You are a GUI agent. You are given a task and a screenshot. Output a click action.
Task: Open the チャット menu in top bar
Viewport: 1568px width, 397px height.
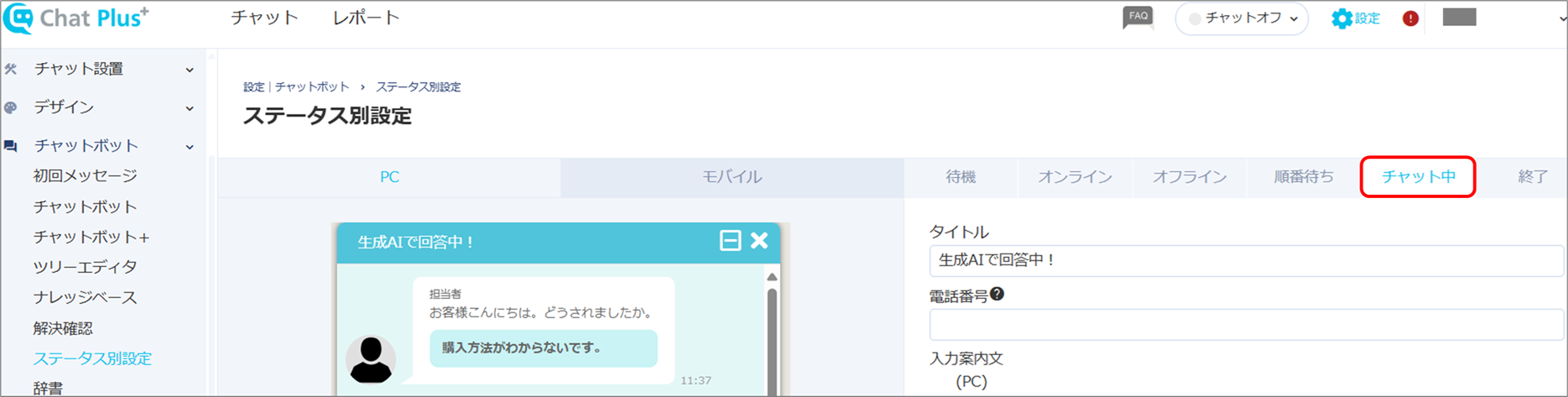point(265,18)
